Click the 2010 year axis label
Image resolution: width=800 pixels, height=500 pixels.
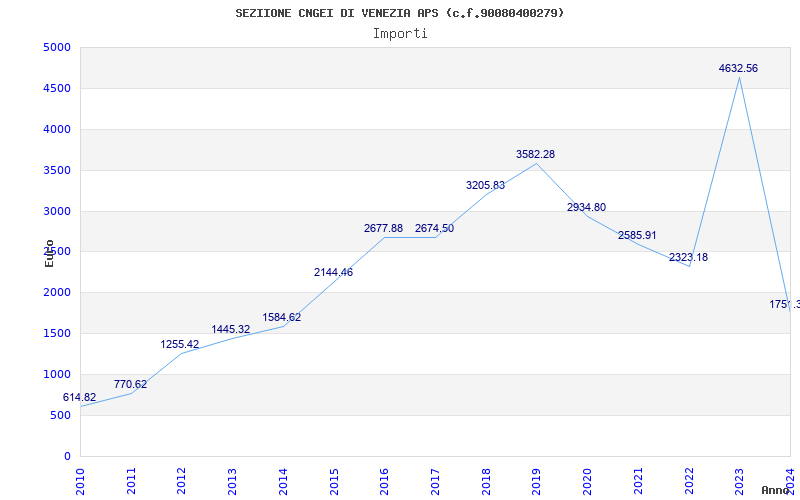pos(80,481)
